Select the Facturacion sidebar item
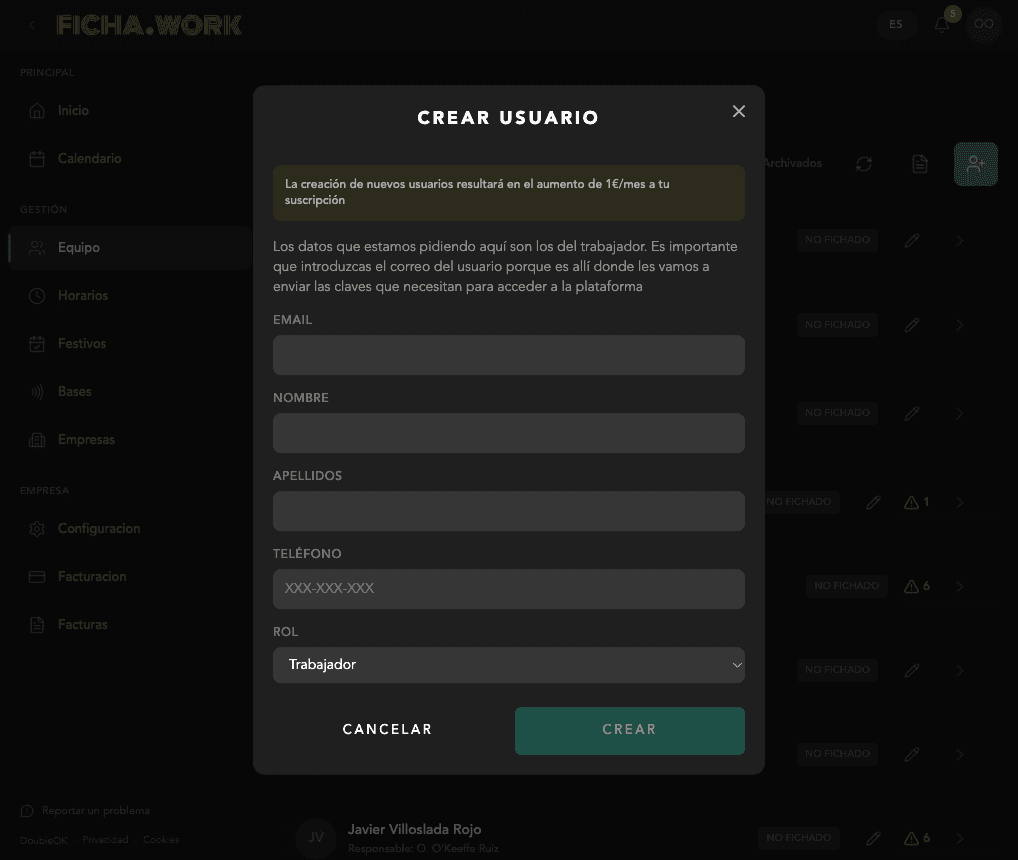This screenshot has height=860, width=1018. tap(91, 577)
